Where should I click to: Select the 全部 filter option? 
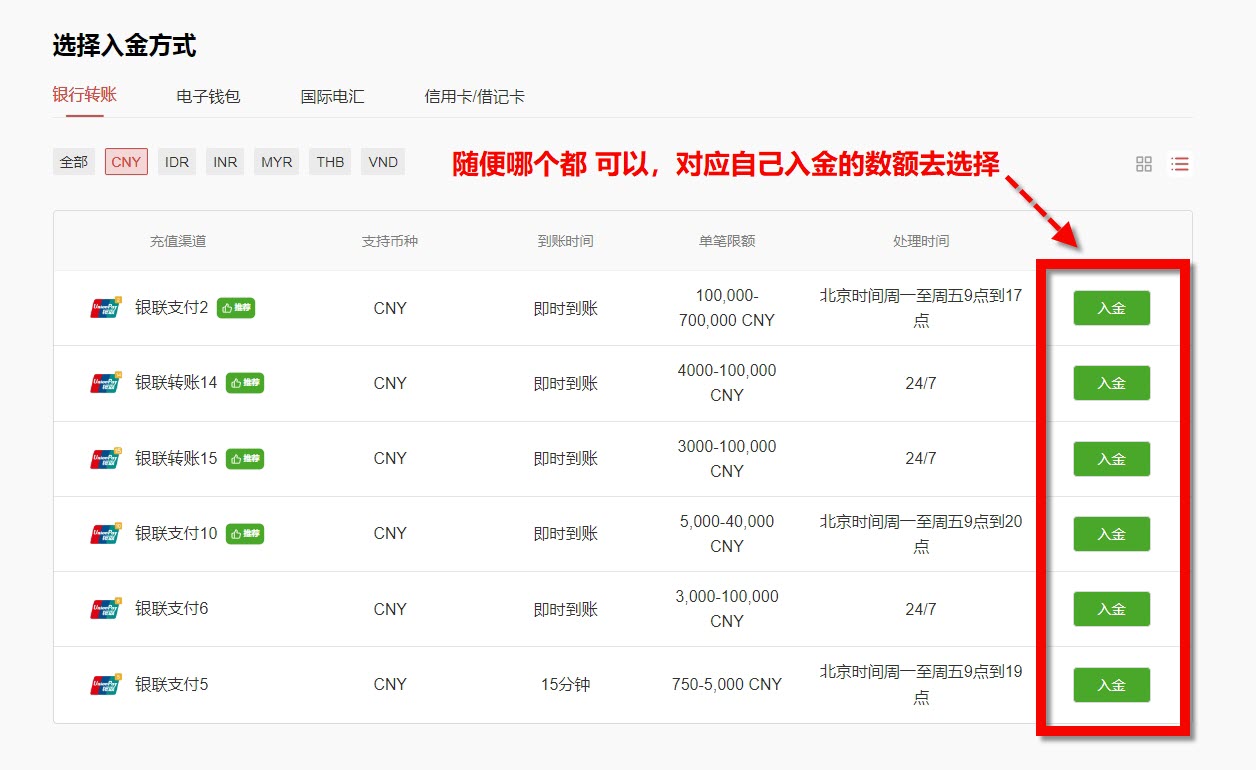pos(72,161)
